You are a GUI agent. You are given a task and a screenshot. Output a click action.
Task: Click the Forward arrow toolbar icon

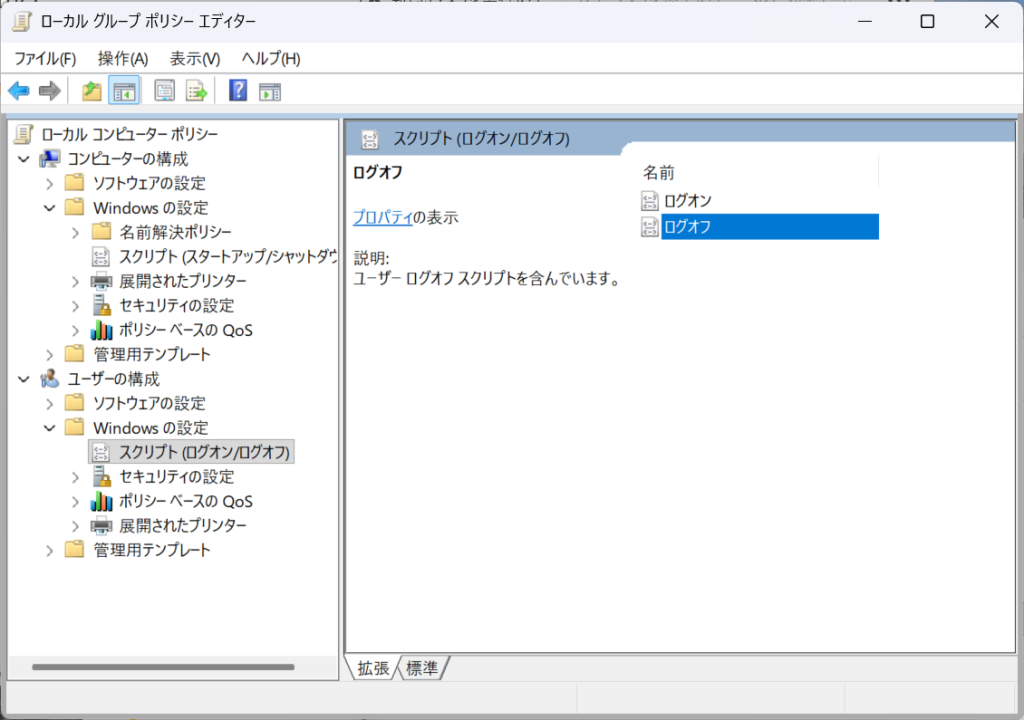50,91
